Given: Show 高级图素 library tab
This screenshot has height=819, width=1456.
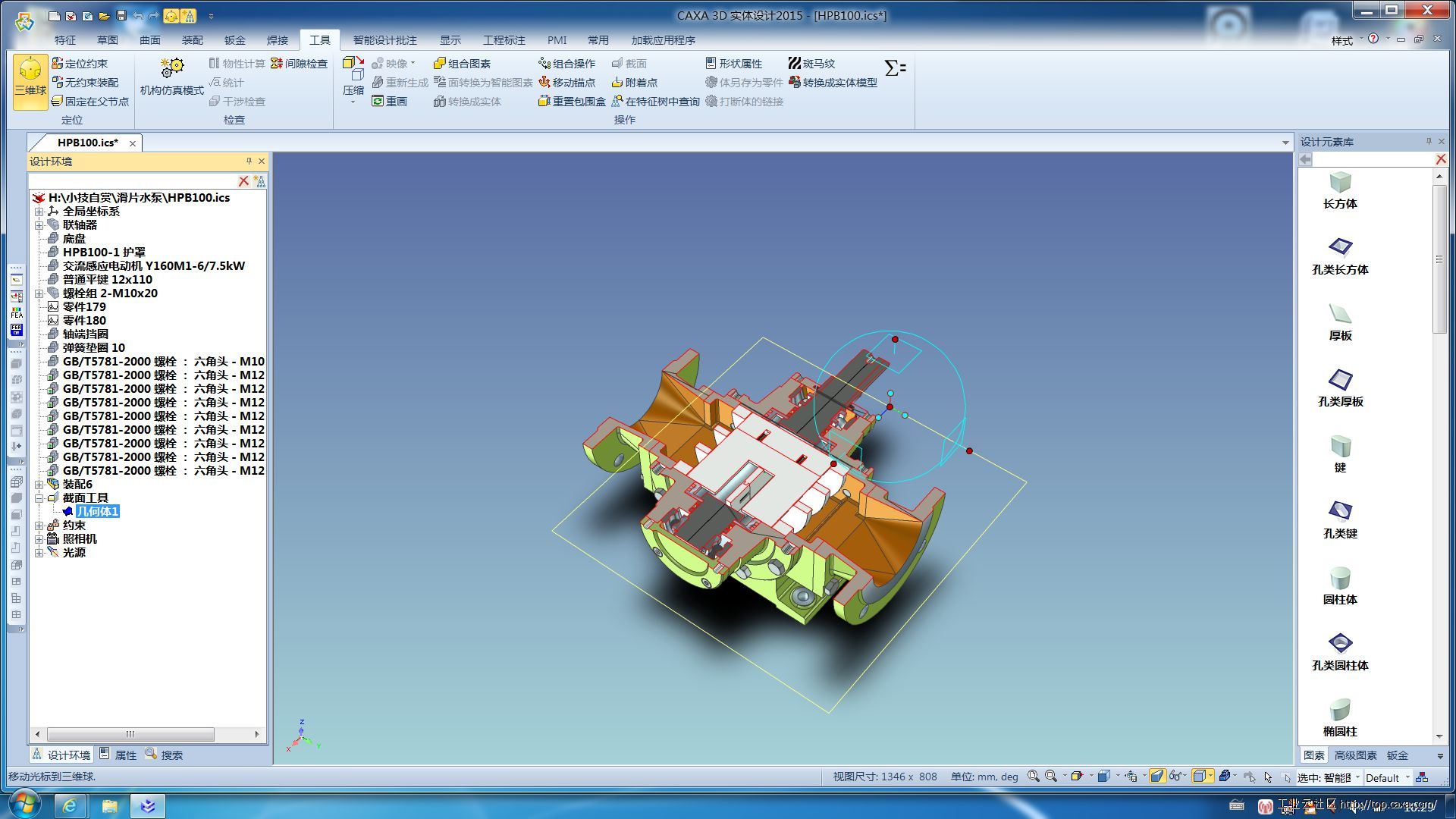Looking at the screenshot, I should 1355,755.
